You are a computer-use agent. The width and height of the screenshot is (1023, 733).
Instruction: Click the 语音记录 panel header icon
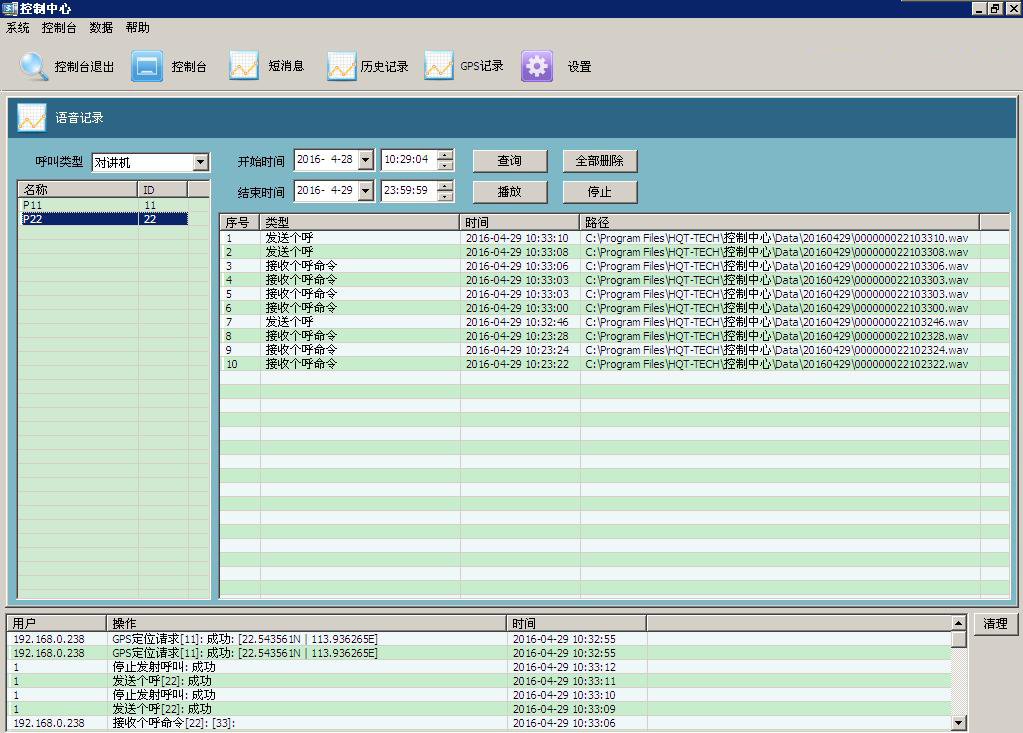click(32, 117)
